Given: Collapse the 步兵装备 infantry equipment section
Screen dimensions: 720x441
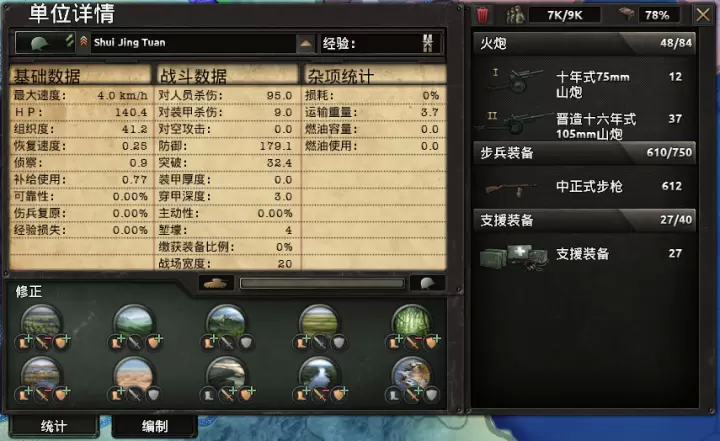Looking at the screenshot, I should click(x=584, y=153).
